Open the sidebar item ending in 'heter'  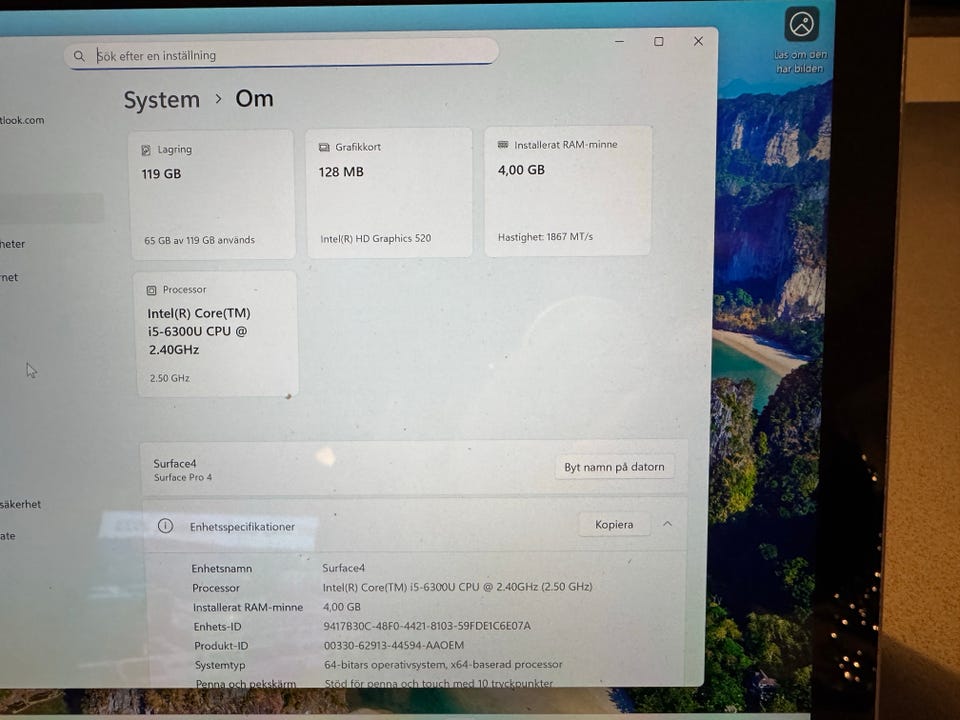(x=13, y=244)
